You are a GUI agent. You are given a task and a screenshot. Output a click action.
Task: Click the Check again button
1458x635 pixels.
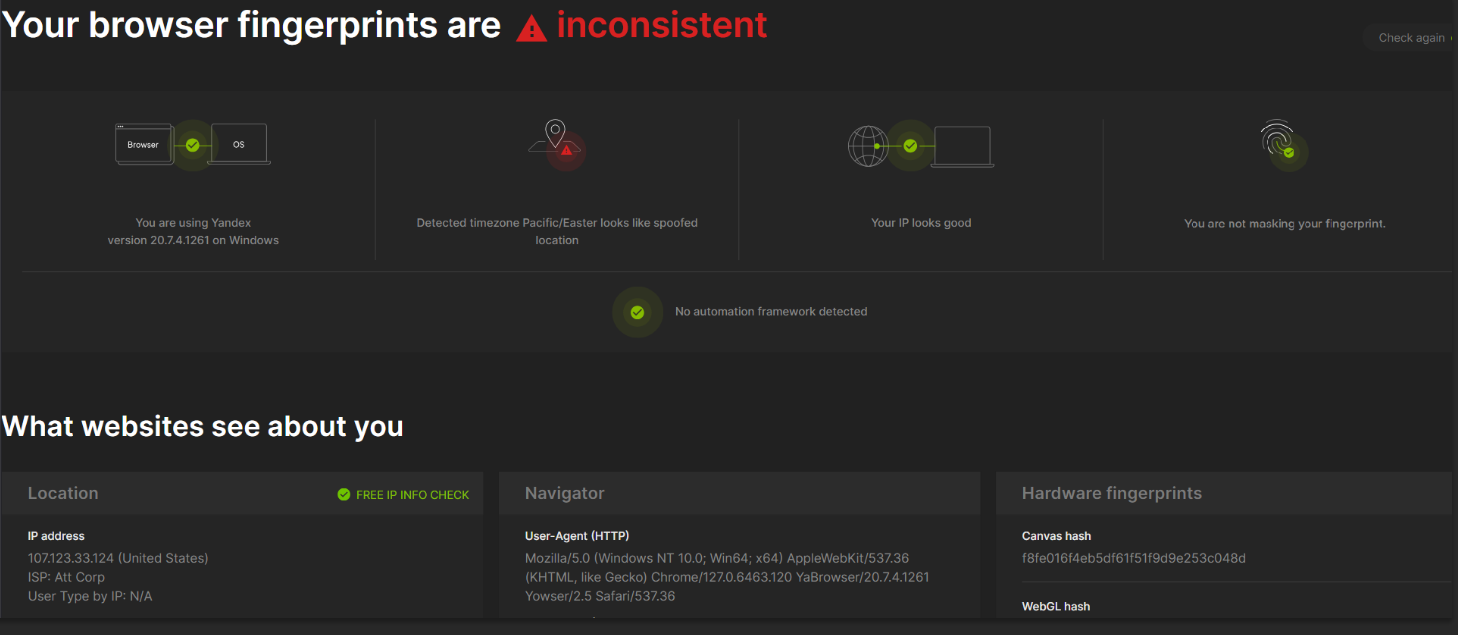(1411, 38)
